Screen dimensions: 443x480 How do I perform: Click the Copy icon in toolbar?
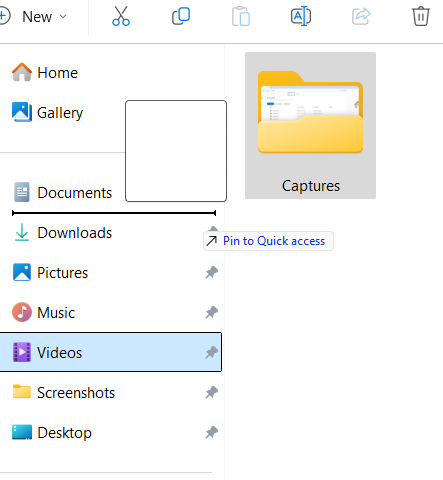click(x=181, y=16)
